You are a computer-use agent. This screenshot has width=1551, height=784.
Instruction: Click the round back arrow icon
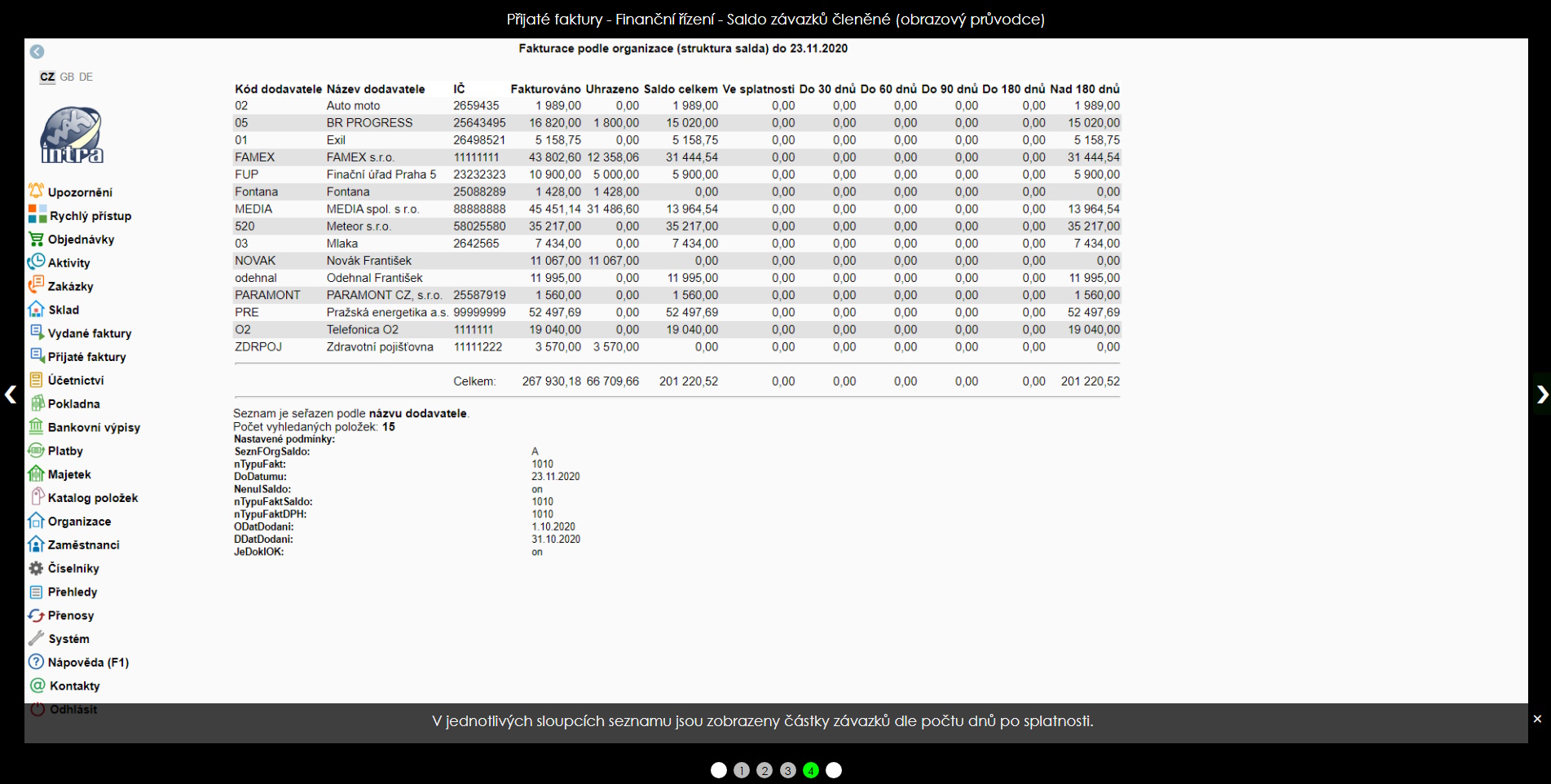pyautogui.click(x=37, y=52)
